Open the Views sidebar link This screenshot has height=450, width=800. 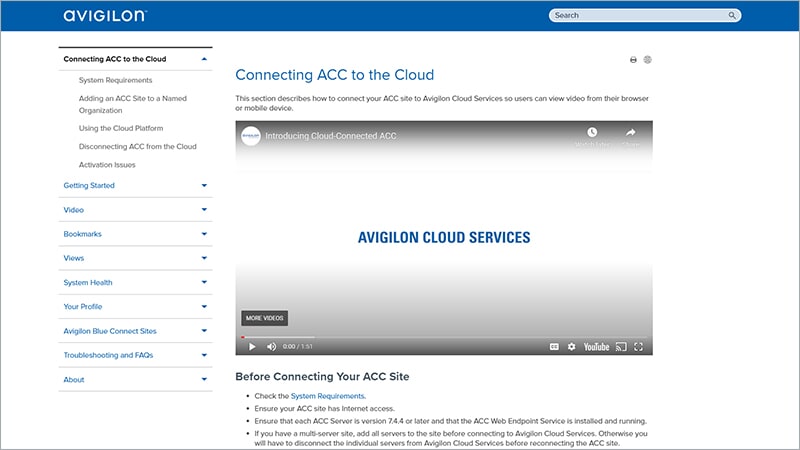point(73,258)
